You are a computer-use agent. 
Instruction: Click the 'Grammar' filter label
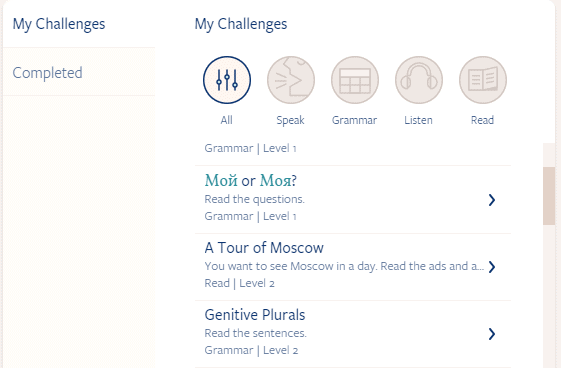click(x=355, y=120)
